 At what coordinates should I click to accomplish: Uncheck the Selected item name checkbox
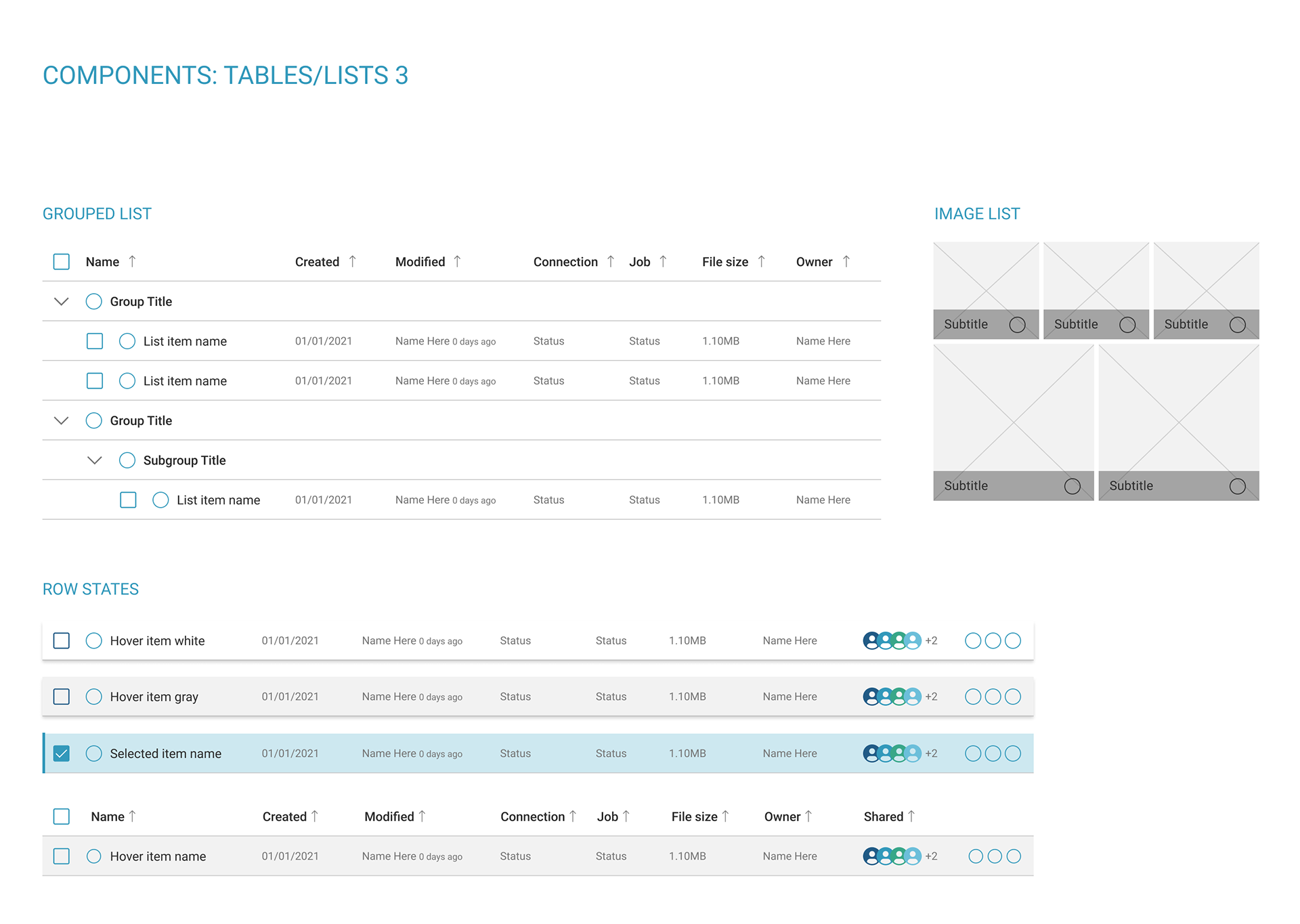pyautogui.click(x=62, y=753)
